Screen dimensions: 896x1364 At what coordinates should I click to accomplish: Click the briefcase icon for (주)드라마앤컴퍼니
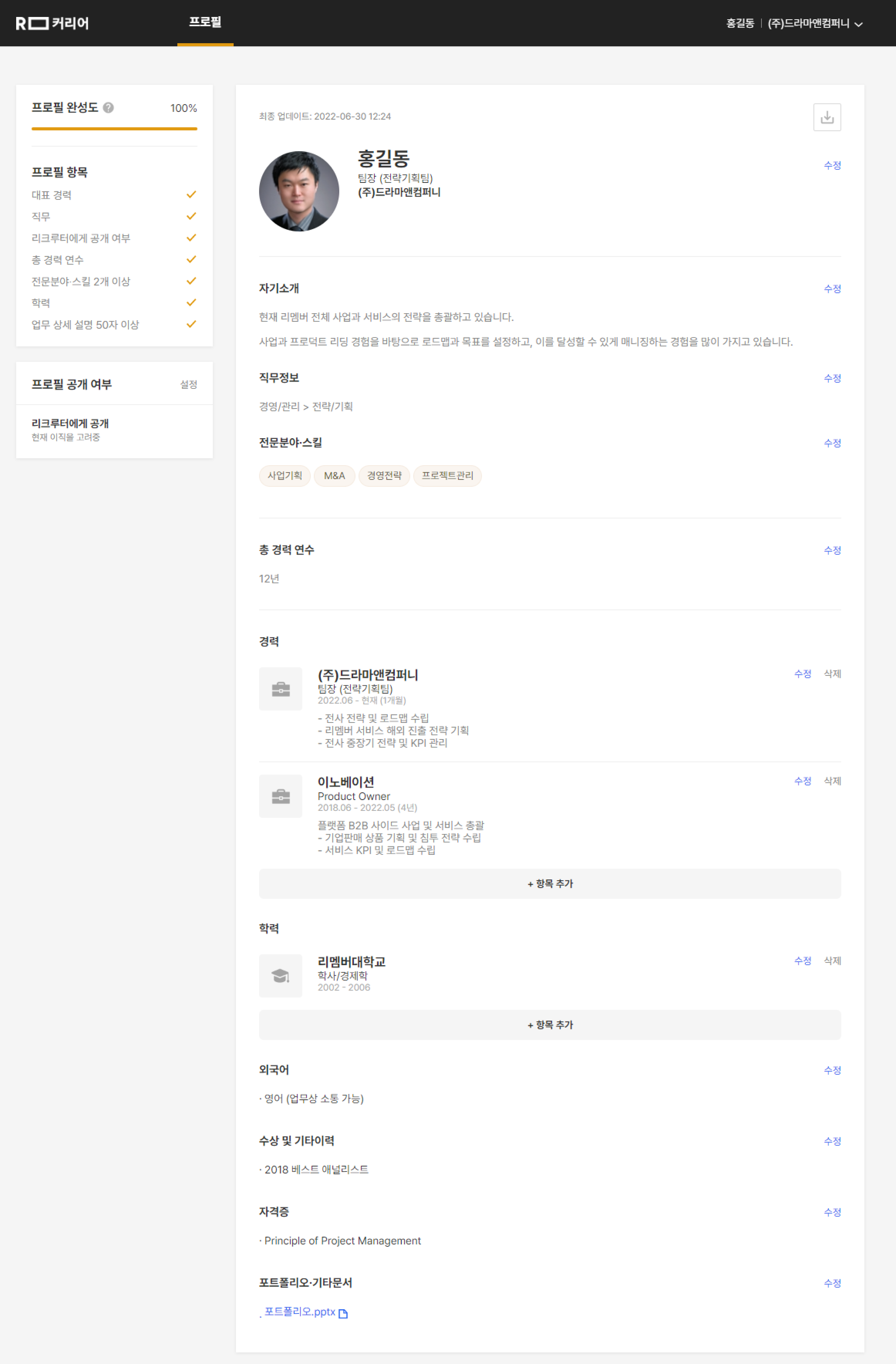click(280, 689)
